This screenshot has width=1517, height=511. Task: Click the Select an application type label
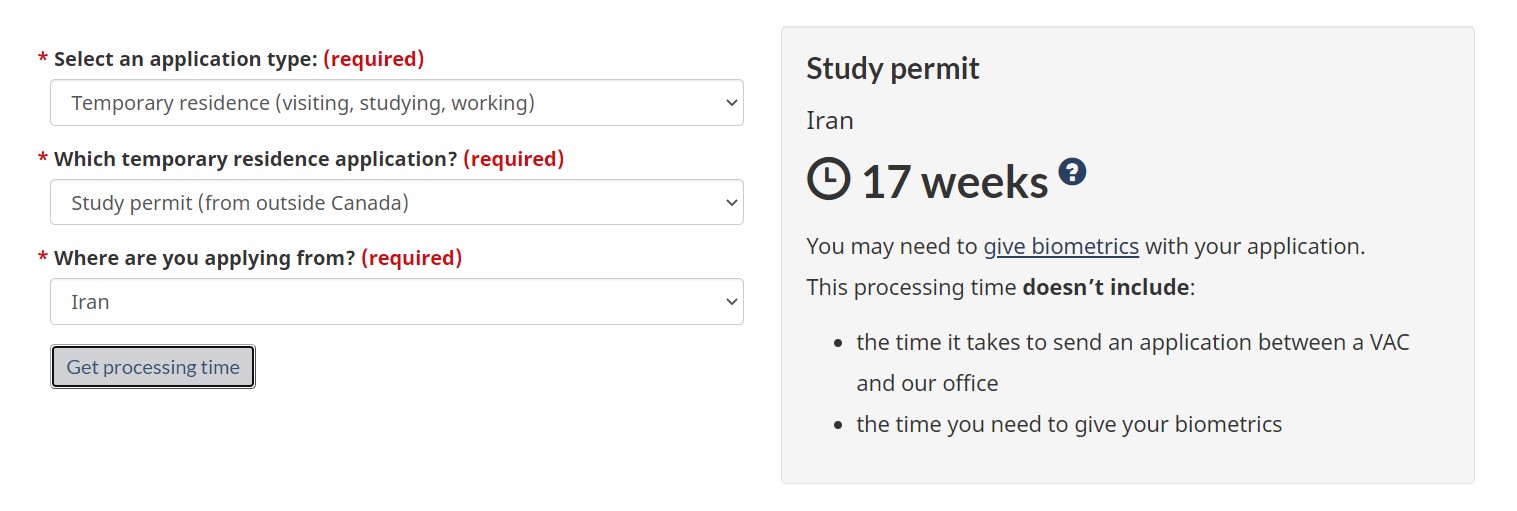[x=186, y=59]
